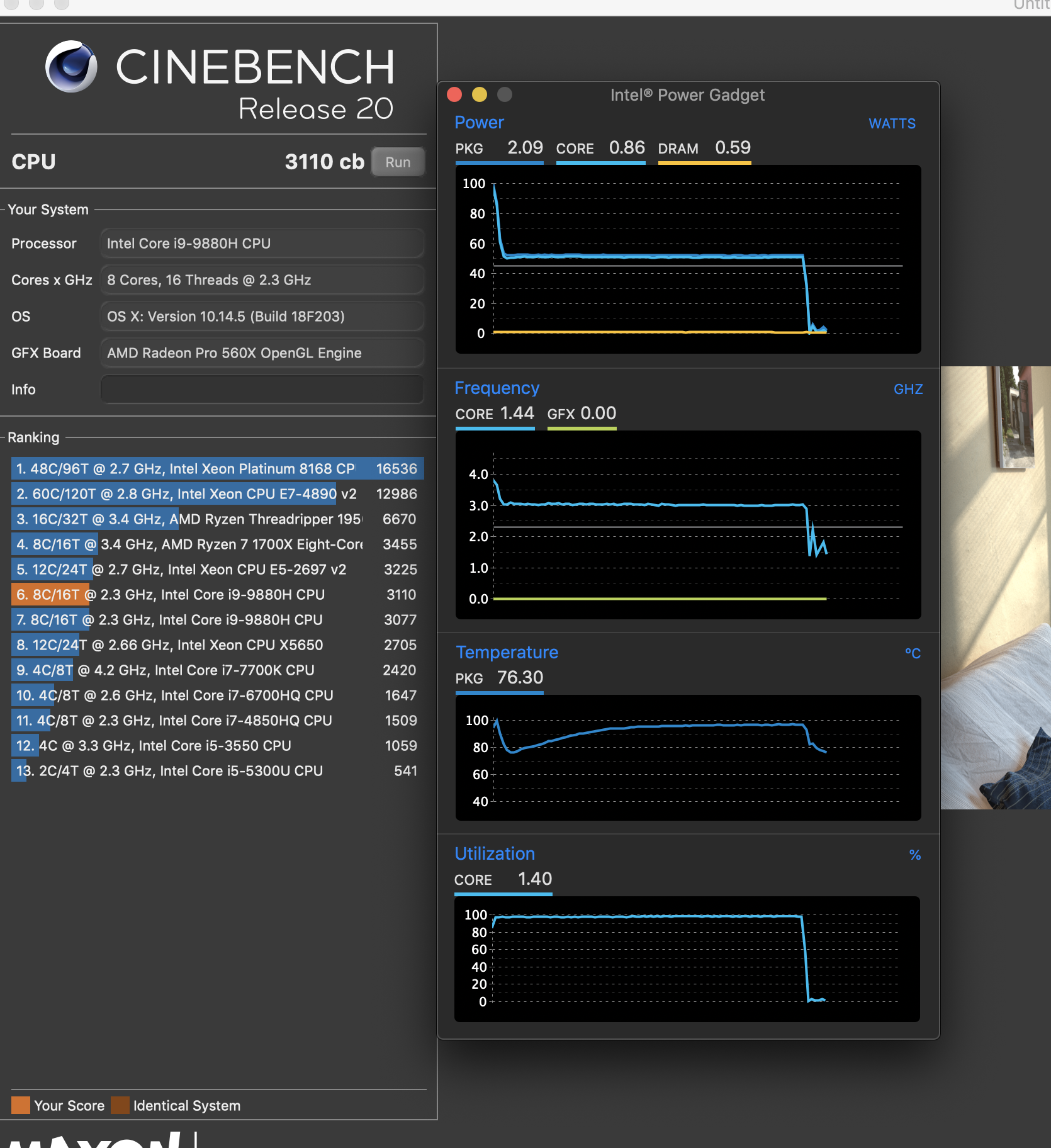1051x1148 pixels.
Task: Click the 3110 cb CPU score
Action: pos(324,162)
